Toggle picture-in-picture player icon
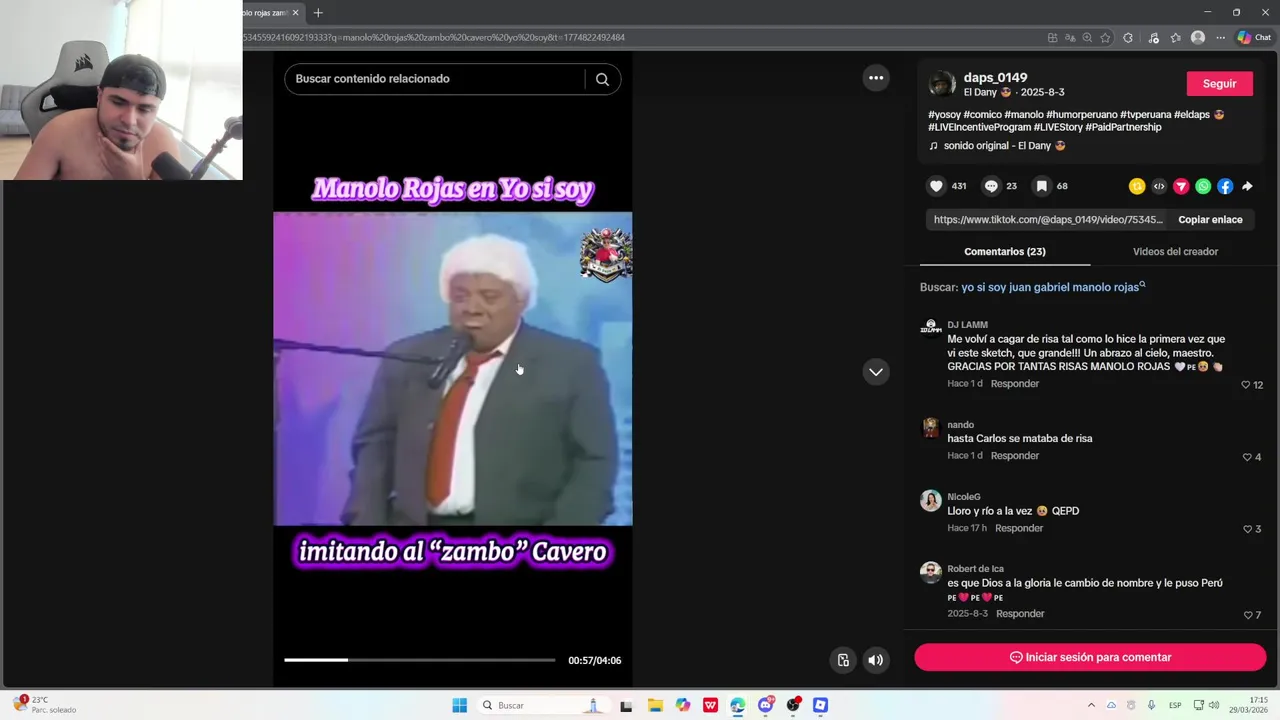This screenshot has height=720, width=1280. [x=843, y=660]
